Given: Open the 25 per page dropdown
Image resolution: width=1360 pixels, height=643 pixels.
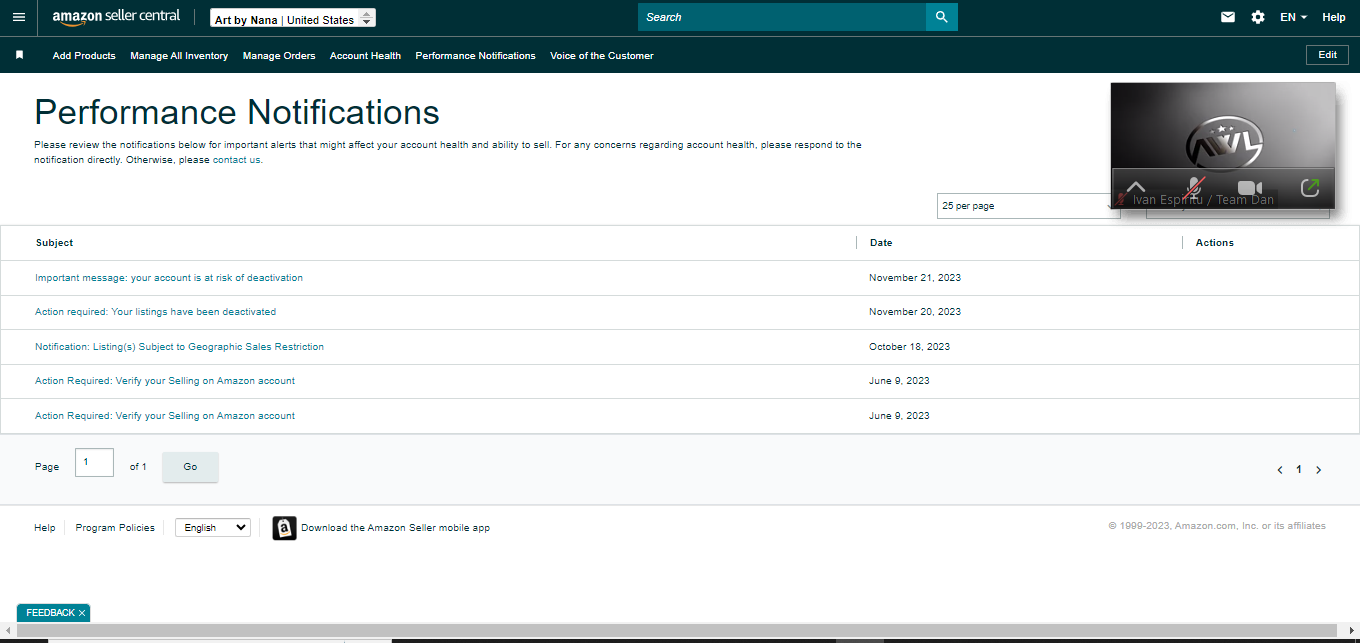Looking at the screenshot, I should point(1028,205).
